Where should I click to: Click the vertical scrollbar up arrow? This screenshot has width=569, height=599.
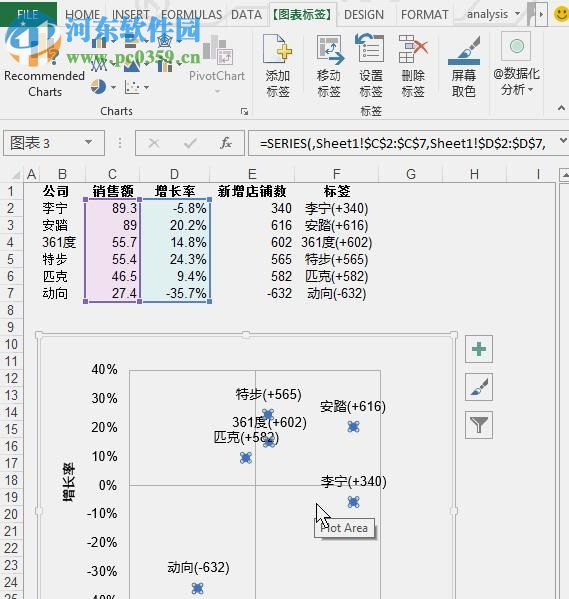pyautogui.click(x=564, y=176)
